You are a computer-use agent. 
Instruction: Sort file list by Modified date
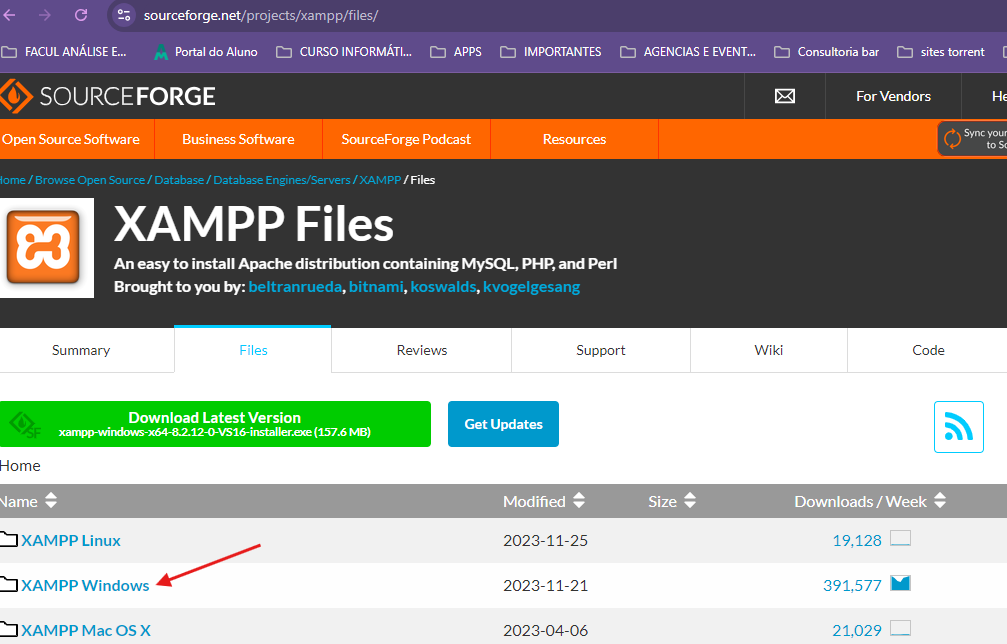pos(544,501)
